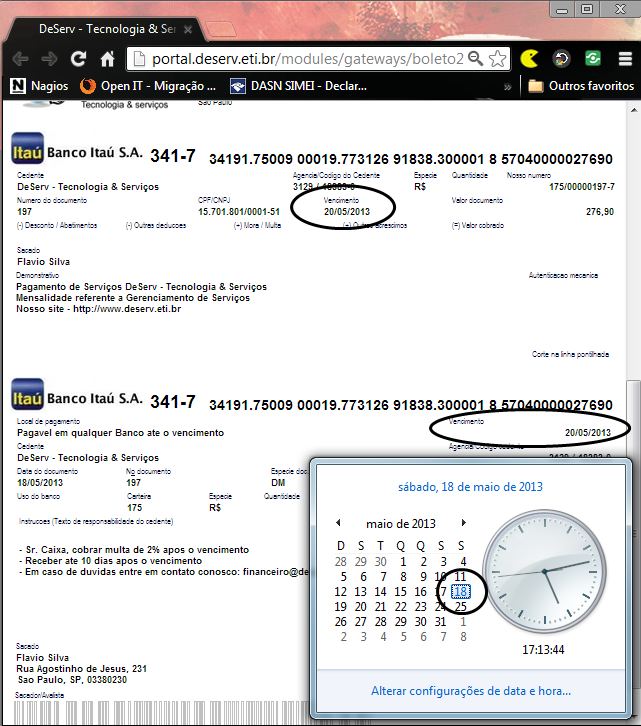Click the green sync extension icon
Viewport: 641px width, 726px height.
(593, 58)
